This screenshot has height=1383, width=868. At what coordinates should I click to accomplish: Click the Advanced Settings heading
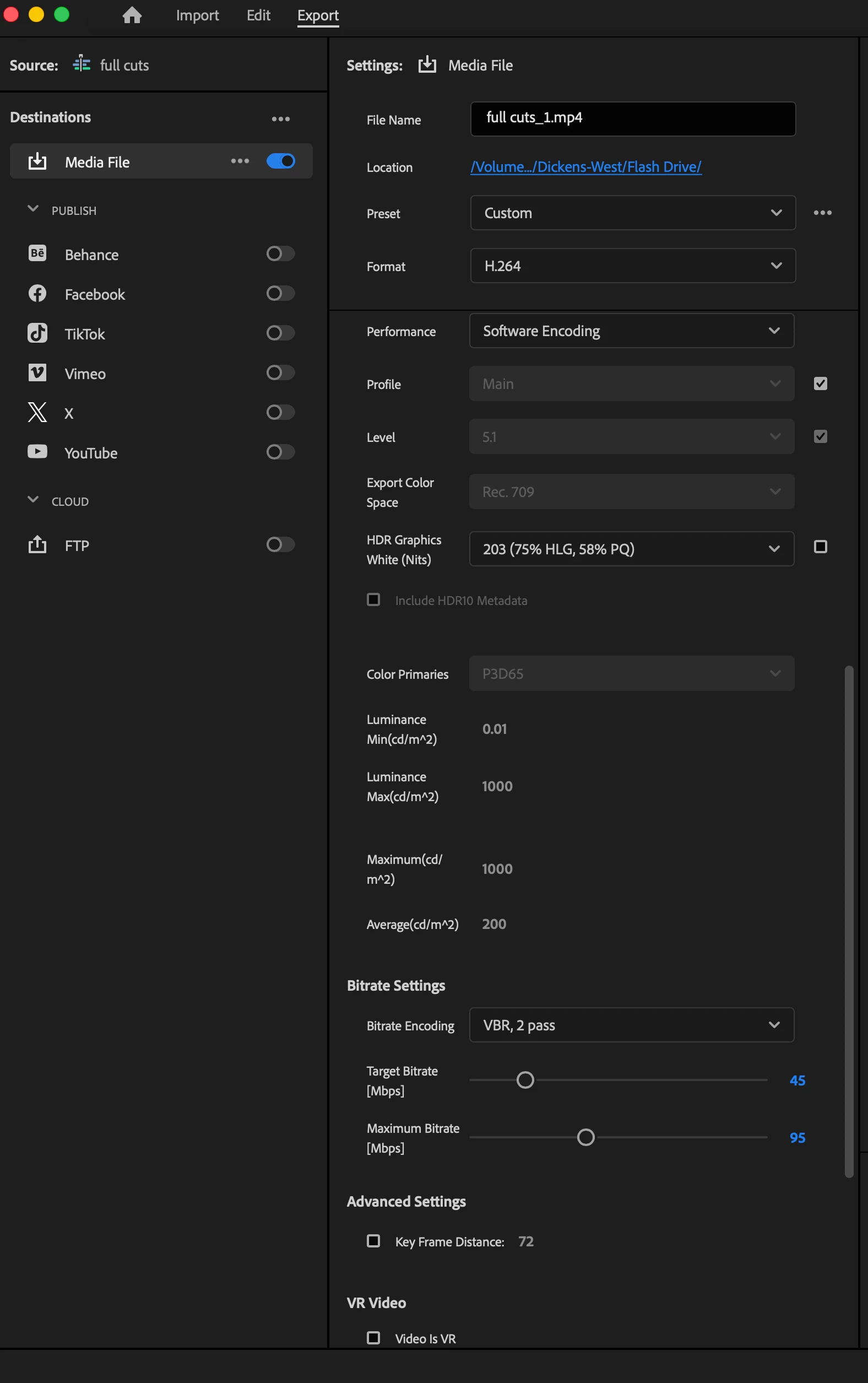406,1202
